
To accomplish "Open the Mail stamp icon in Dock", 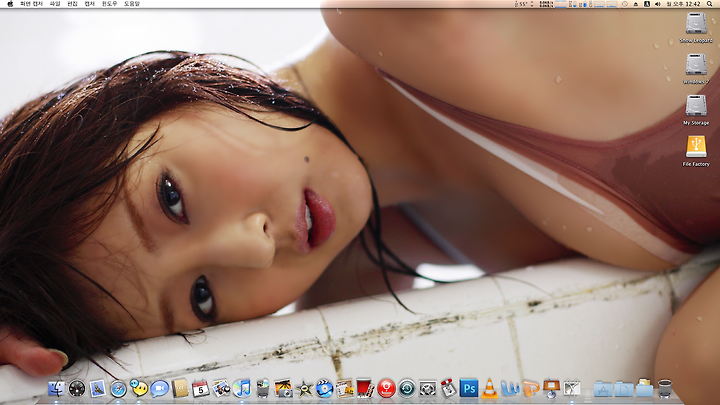I will [x=97, y=389].
